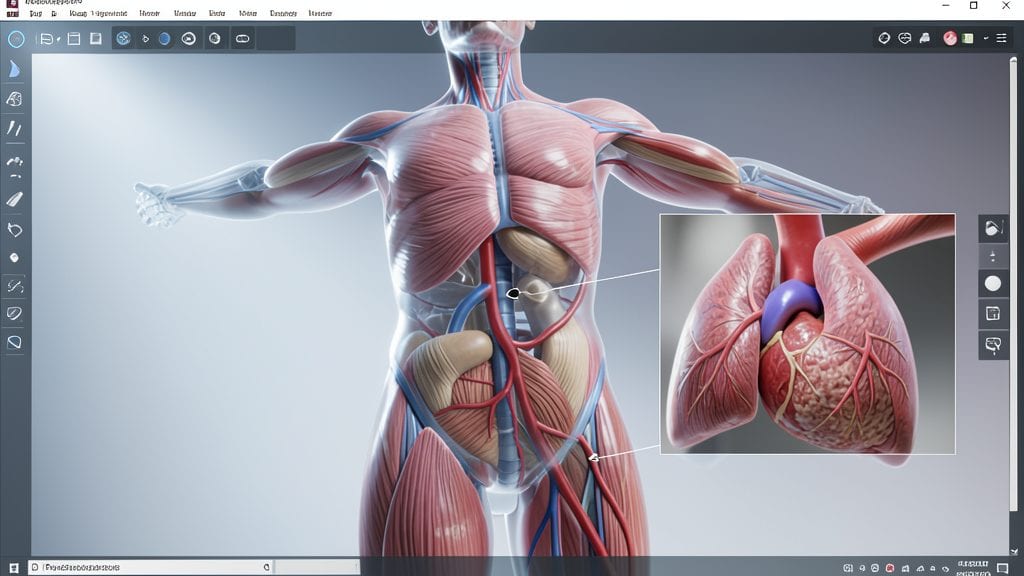Click the pill-shaped link icon in the top toolbar

(x=242, y=39)
